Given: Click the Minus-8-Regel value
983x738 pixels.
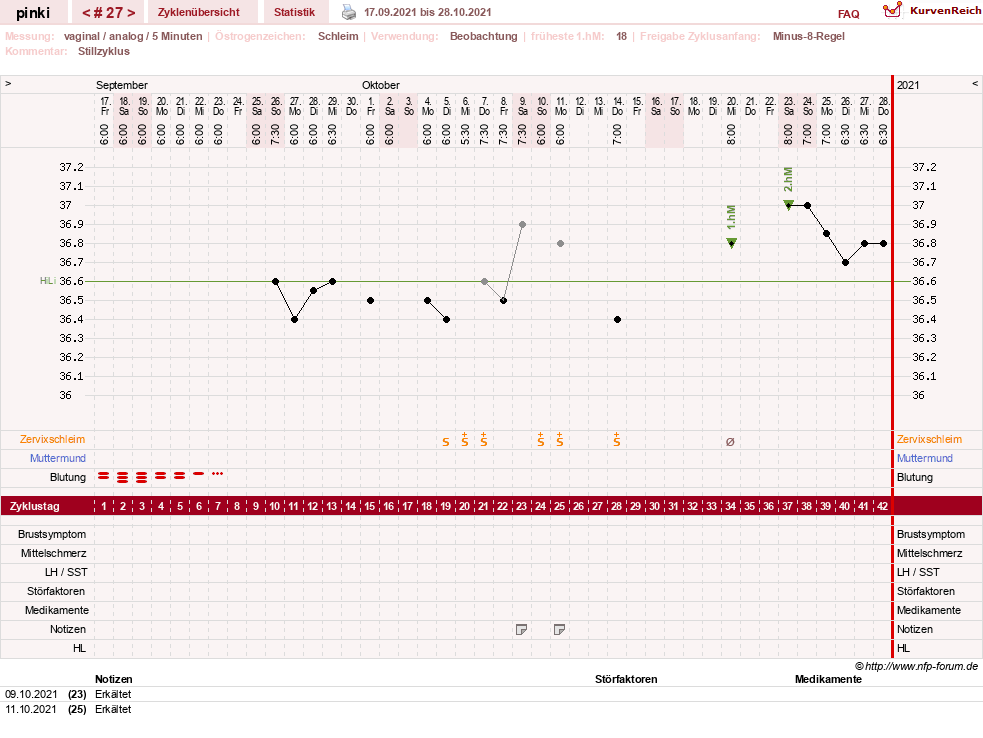Looking at the screenshot, I should [809, 36].
